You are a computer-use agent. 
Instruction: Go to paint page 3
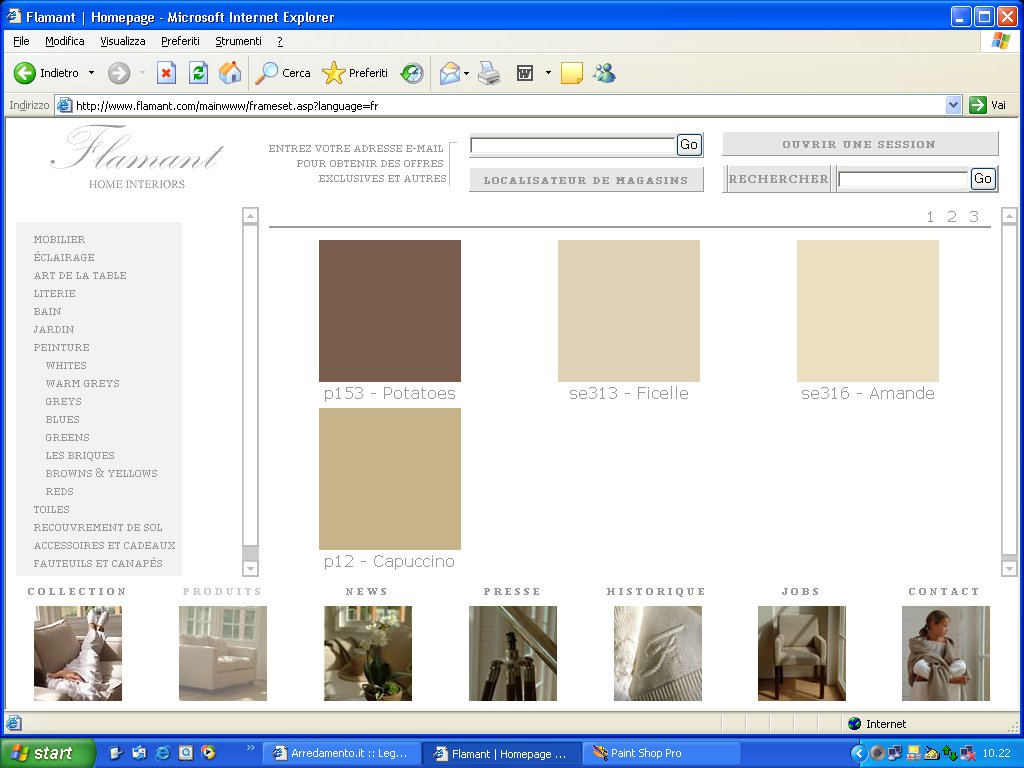pyautogui.click(x=974, y=217)
